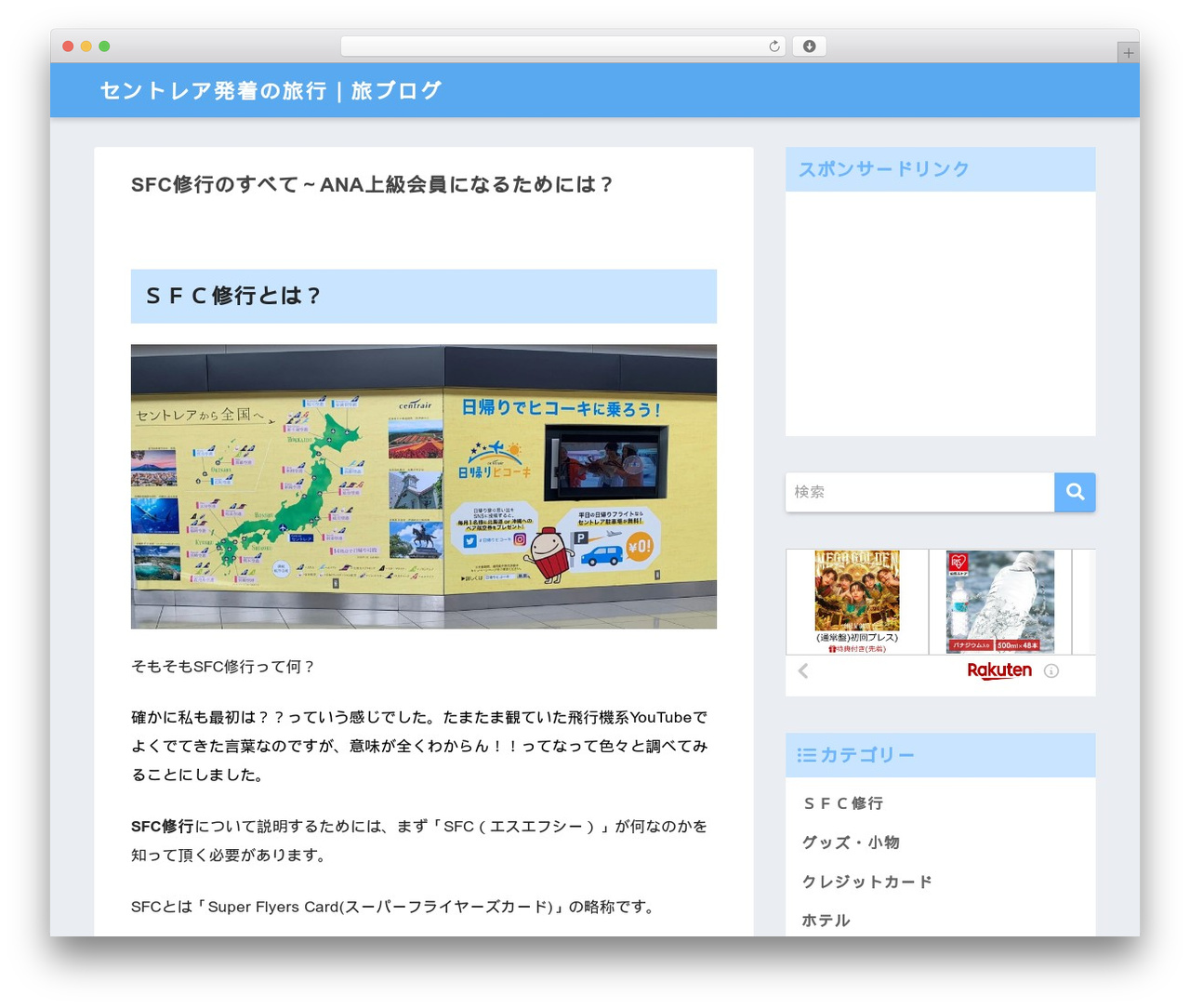Open the グッズ・小物 category
This screenshot has height=1008, width=1190.
851,842
